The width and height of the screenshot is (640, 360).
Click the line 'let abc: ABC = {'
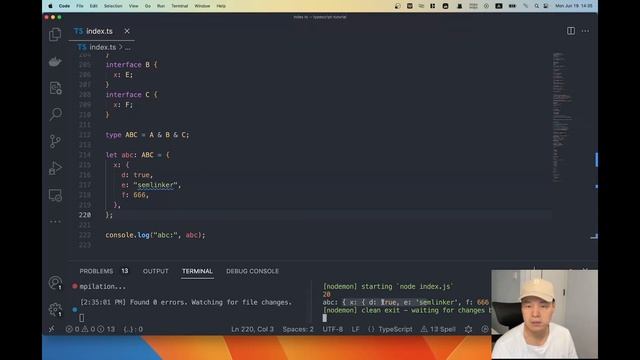[x=138, y=155]
